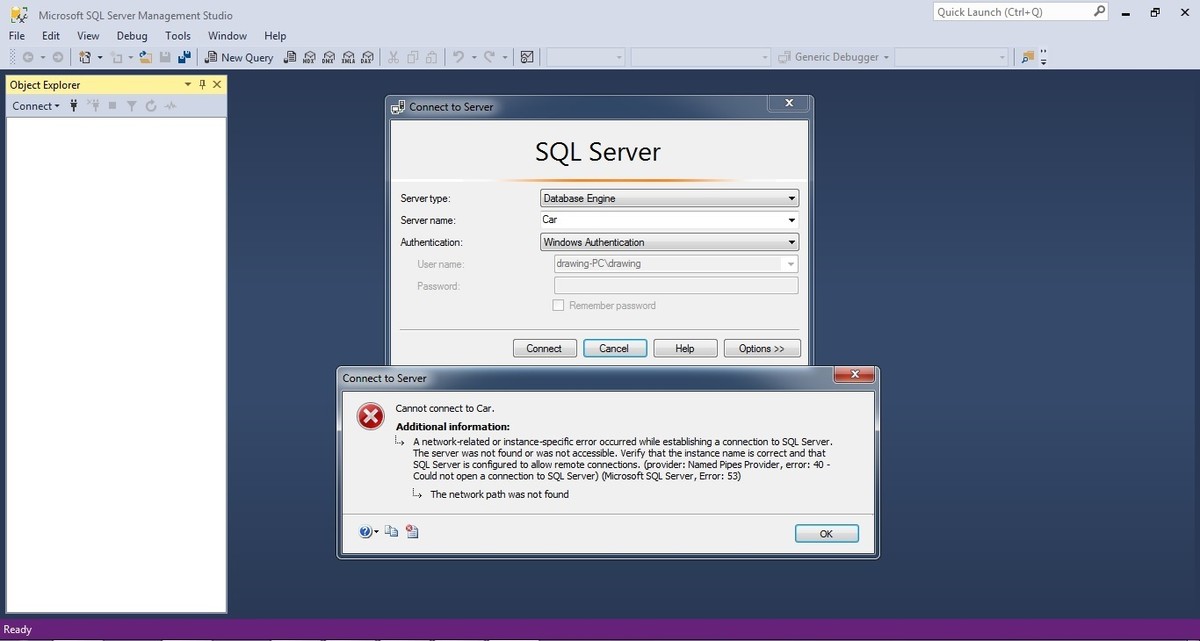Click the DAX query toolbar icon
1200x641 pixels.
367,57
